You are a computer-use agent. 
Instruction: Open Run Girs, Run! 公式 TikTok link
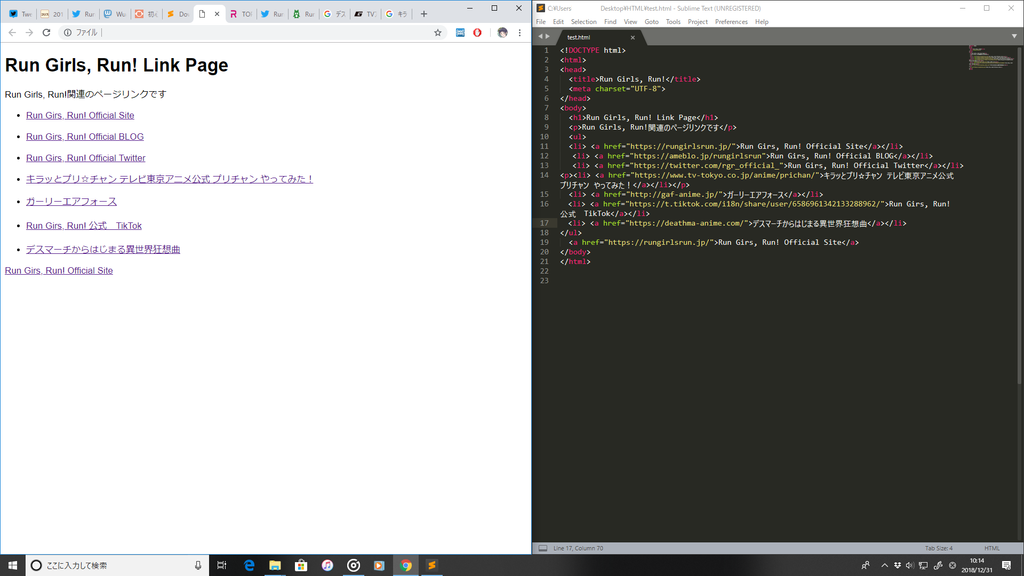click(x=84, y=225)
